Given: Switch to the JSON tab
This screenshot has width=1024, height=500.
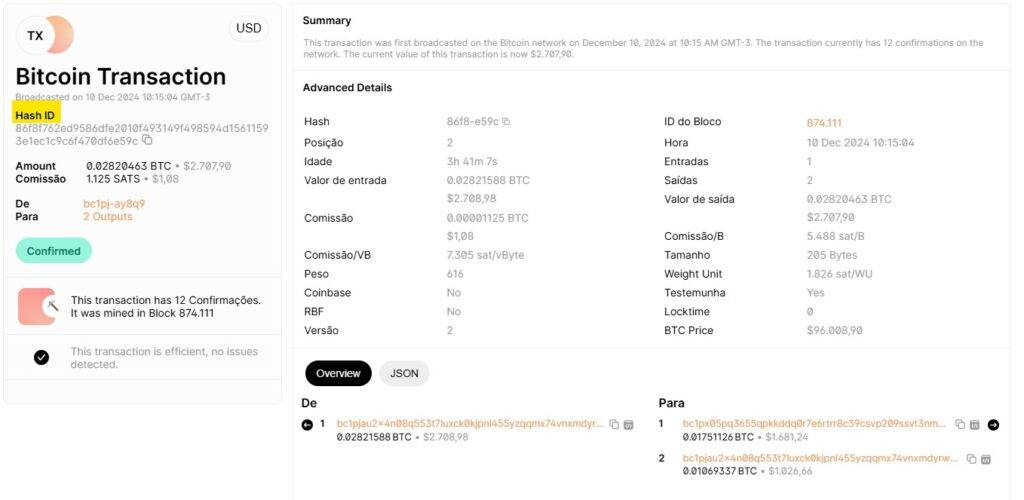Looking at the screenshot, I should [404, 373].
